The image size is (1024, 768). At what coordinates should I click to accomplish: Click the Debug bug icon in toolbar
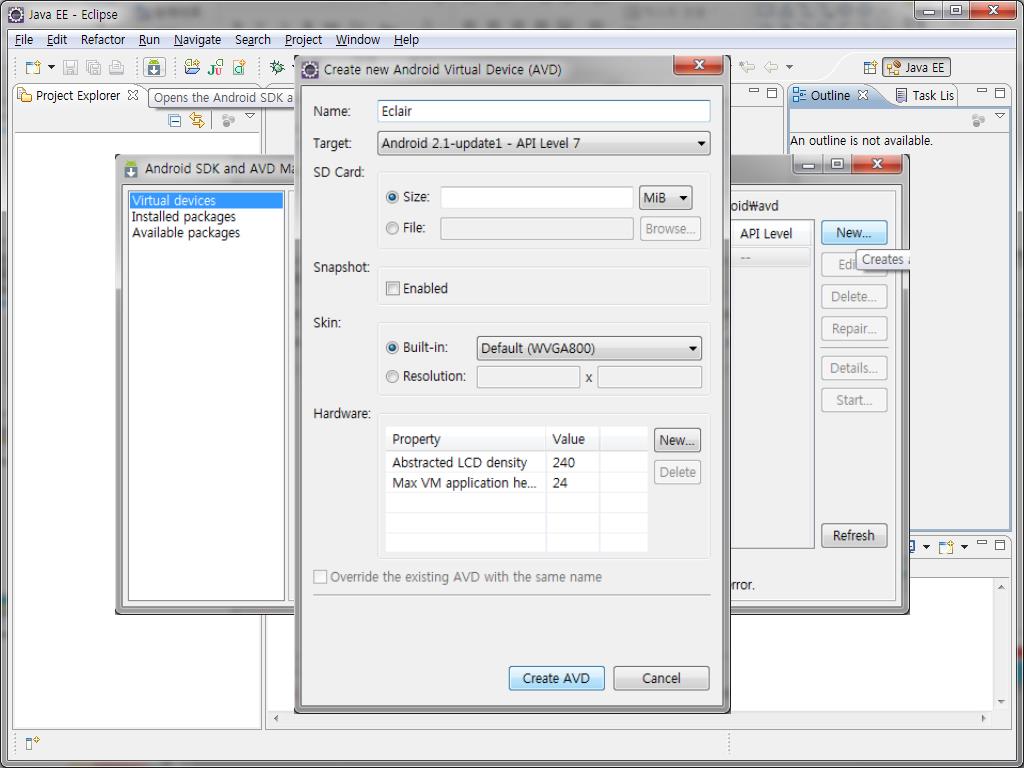278,67
